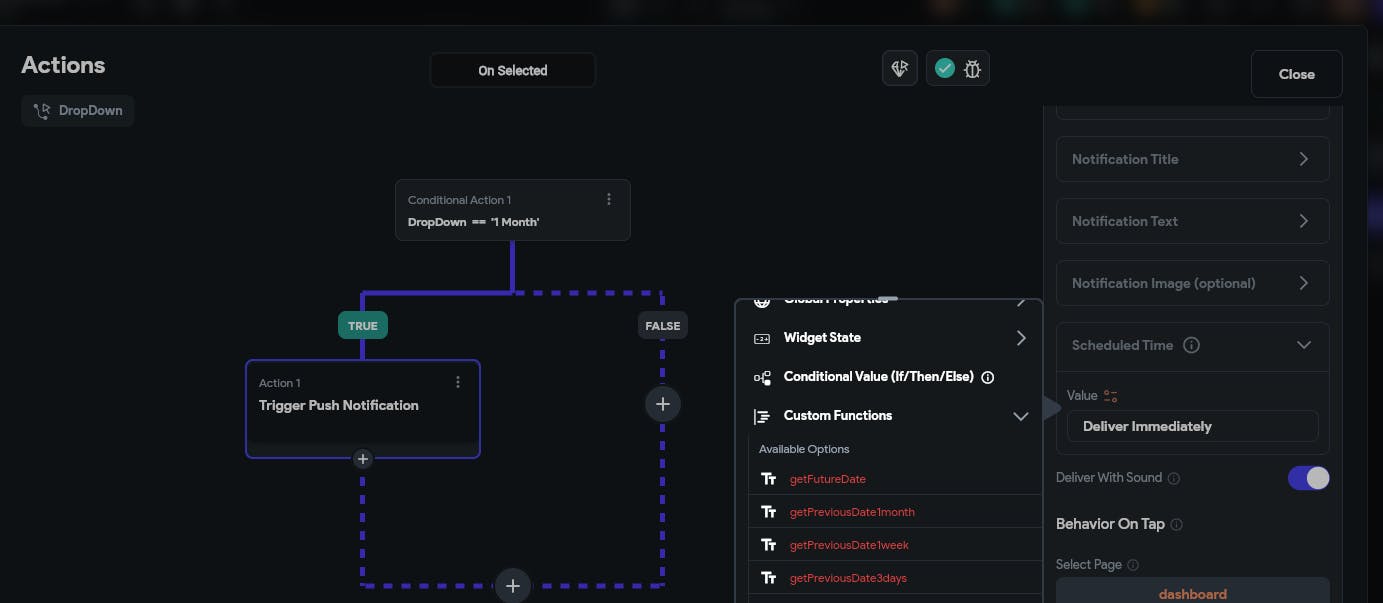Open three-dot menu on Action 1 card
The width and height of the screenshot is (1383, 603).
click(x=458, y=382)
